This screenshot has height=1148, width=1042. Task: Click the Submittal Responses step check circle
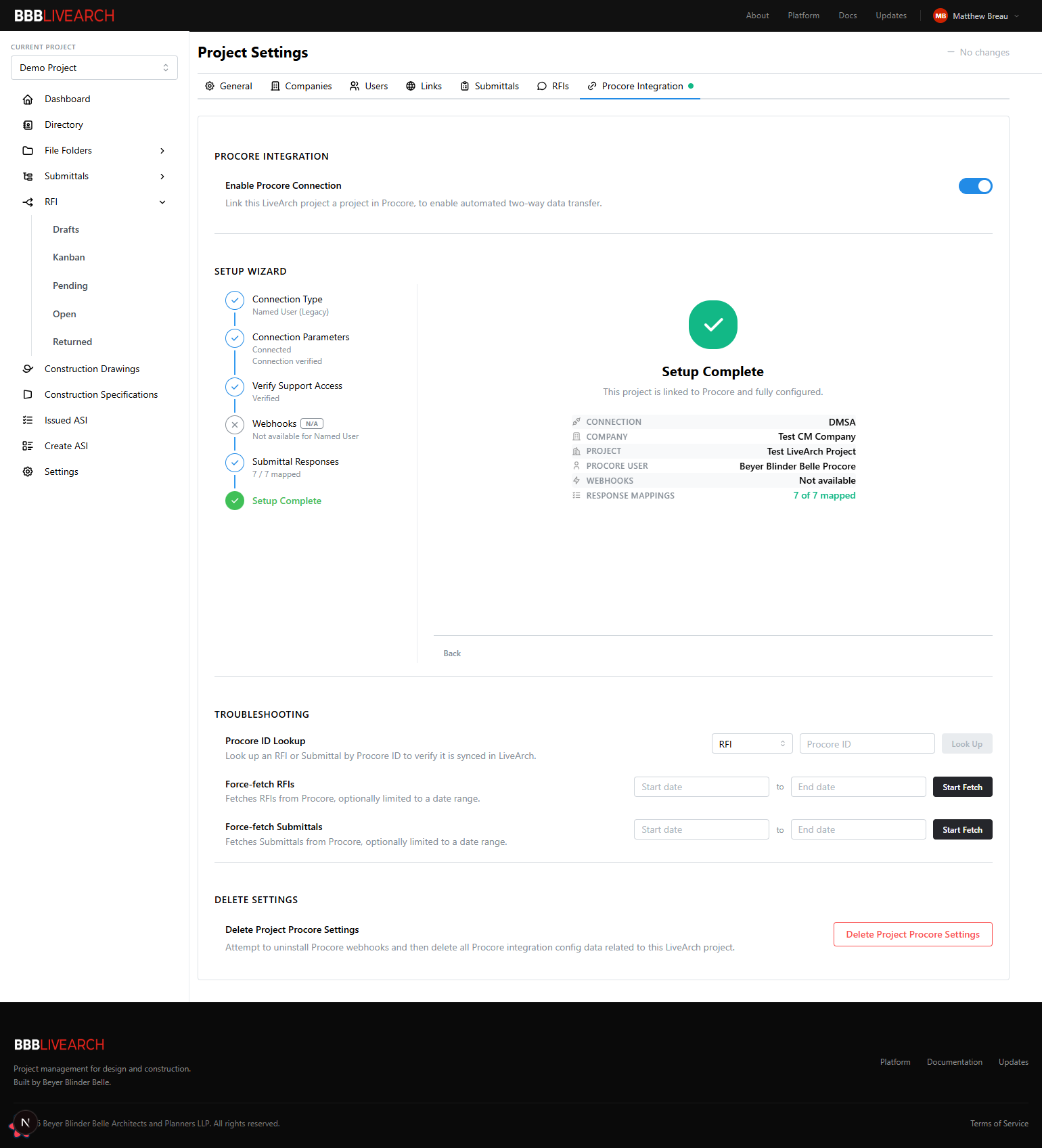[235, 463]
